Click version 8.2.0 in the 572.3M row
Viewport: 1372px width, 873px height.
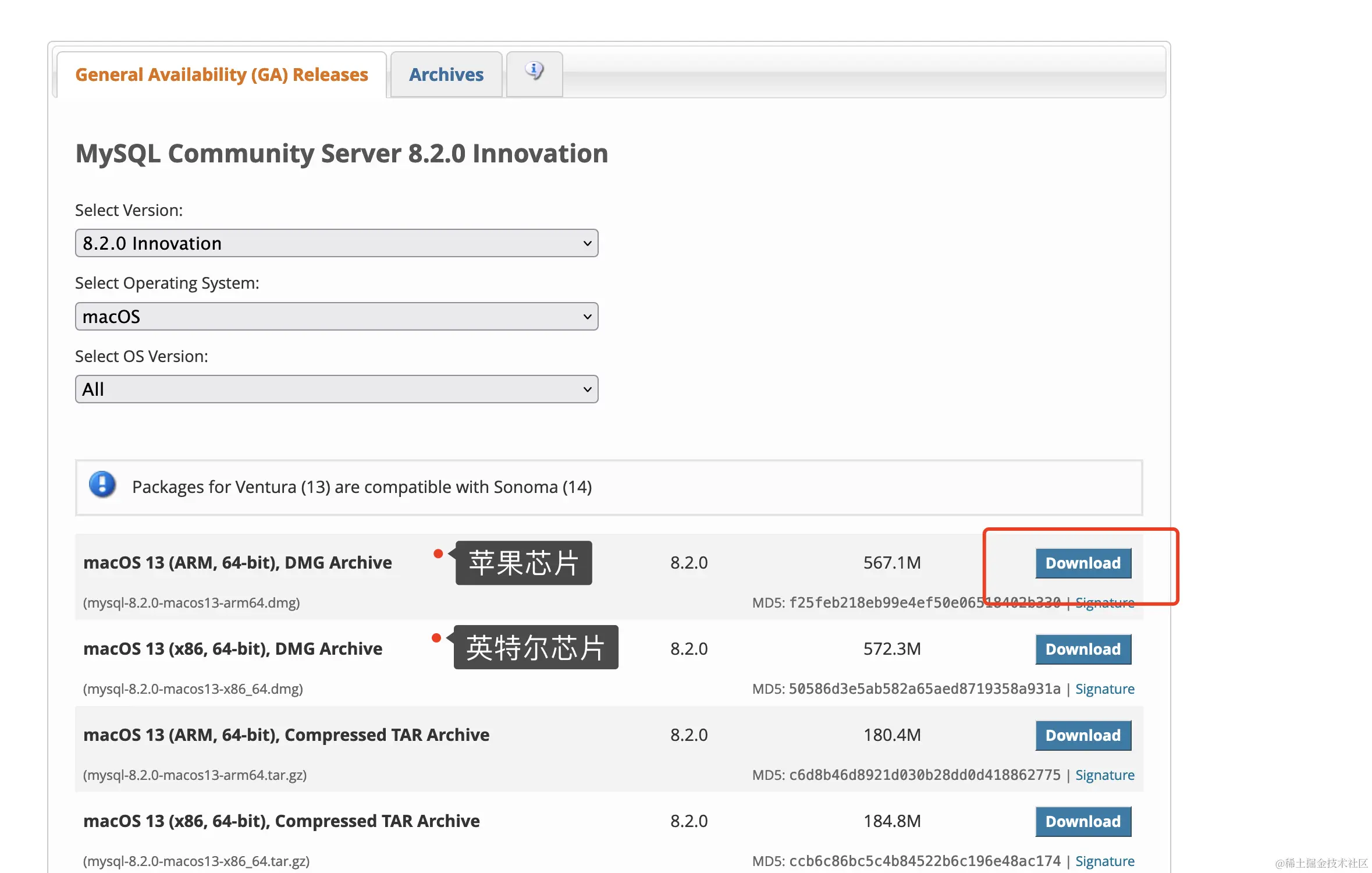pos(689,649)
